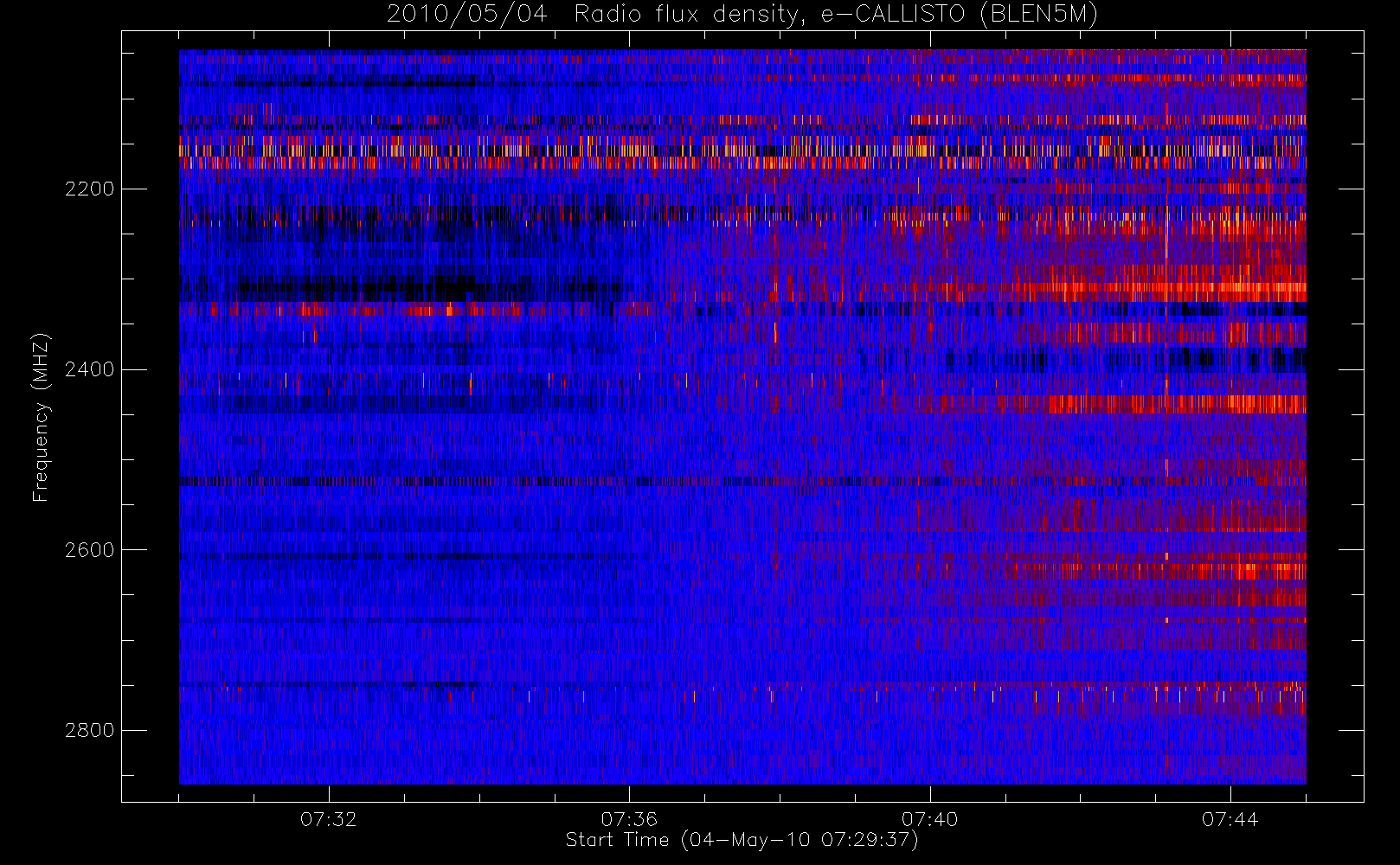
Task: Click the 07:32 time tick label
Action: (329, 819)
